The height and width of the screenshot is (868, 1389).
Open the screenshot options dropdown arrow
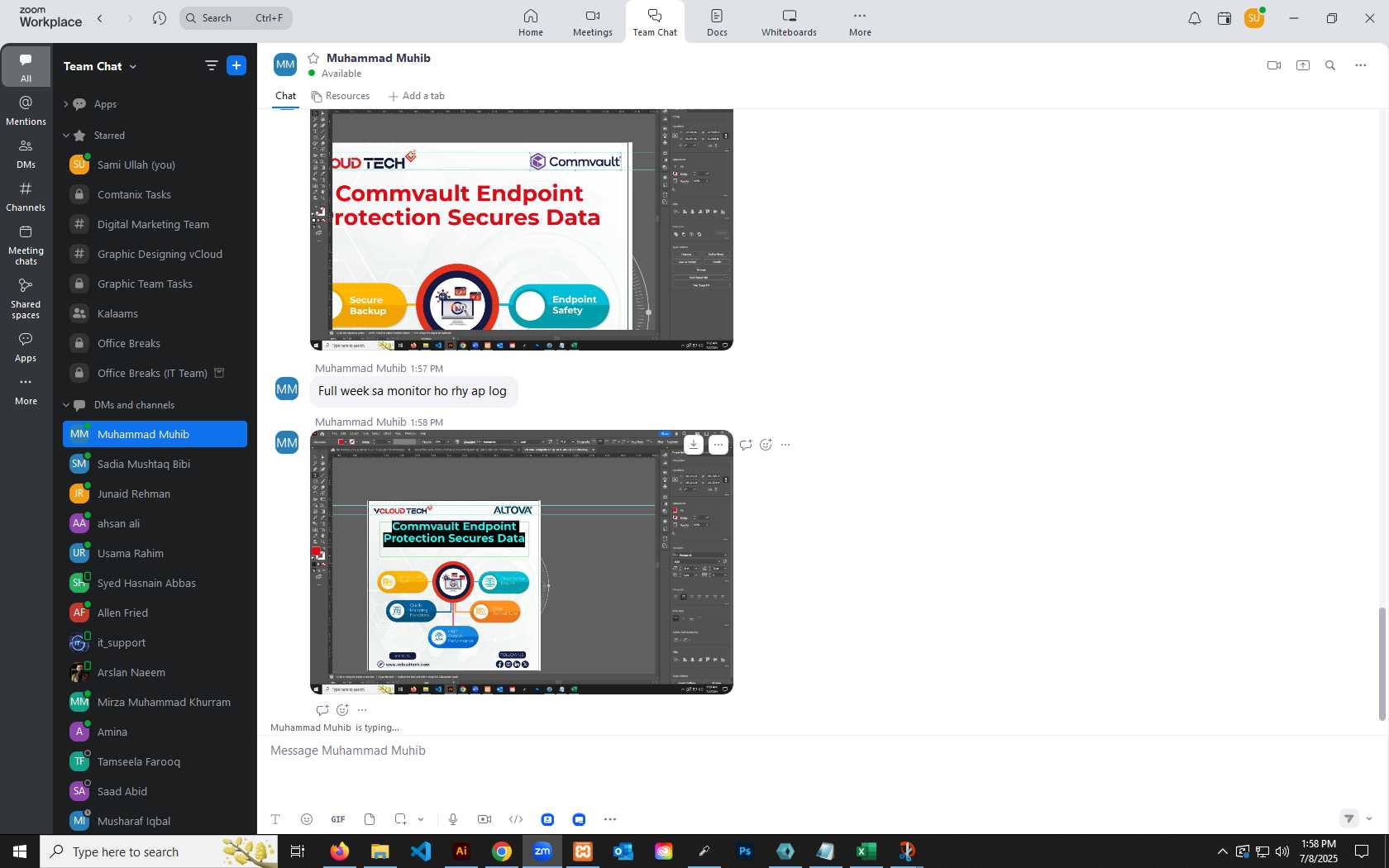[x=421, y=819]
